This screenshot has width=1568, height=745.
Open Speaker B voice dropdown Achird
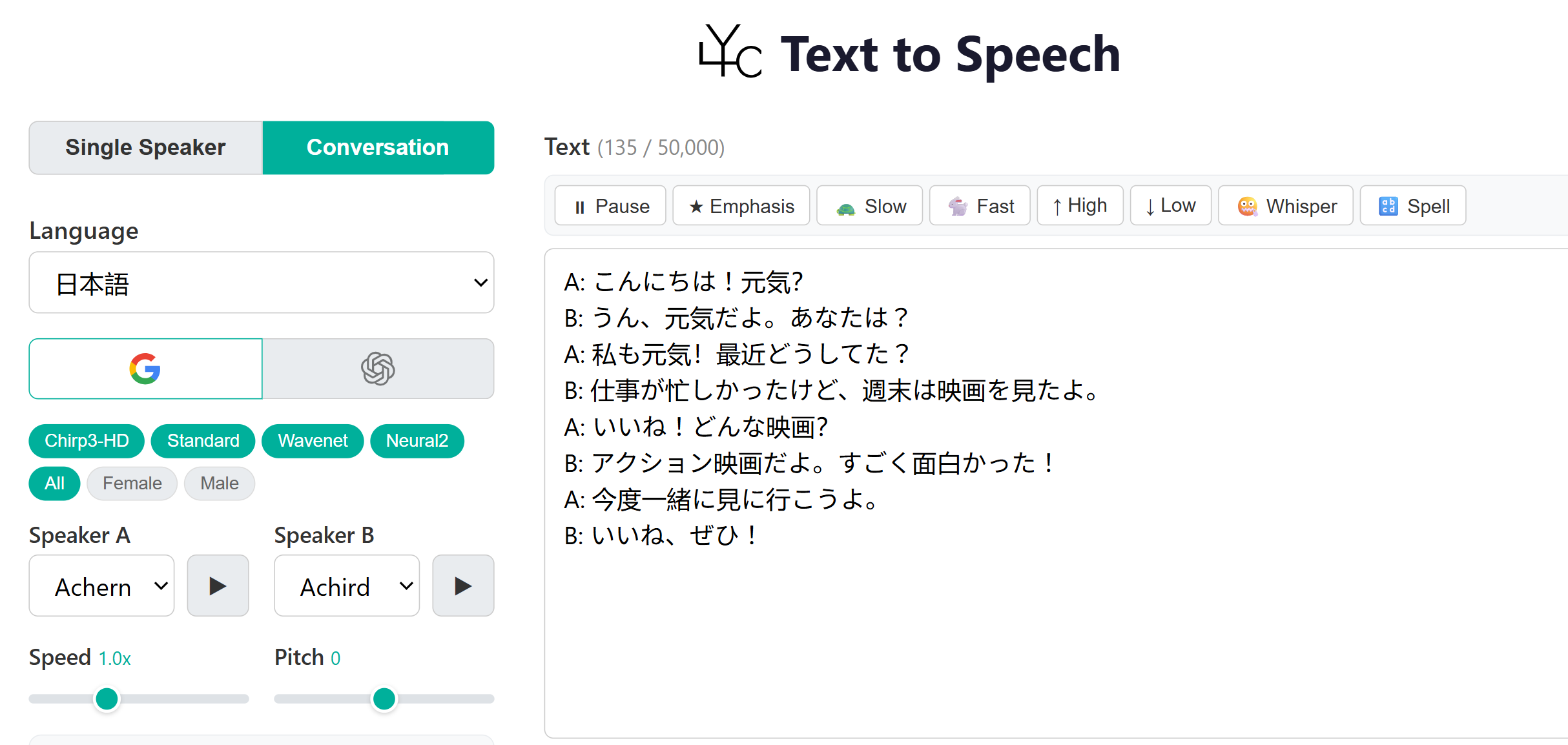tap(347, 586)
